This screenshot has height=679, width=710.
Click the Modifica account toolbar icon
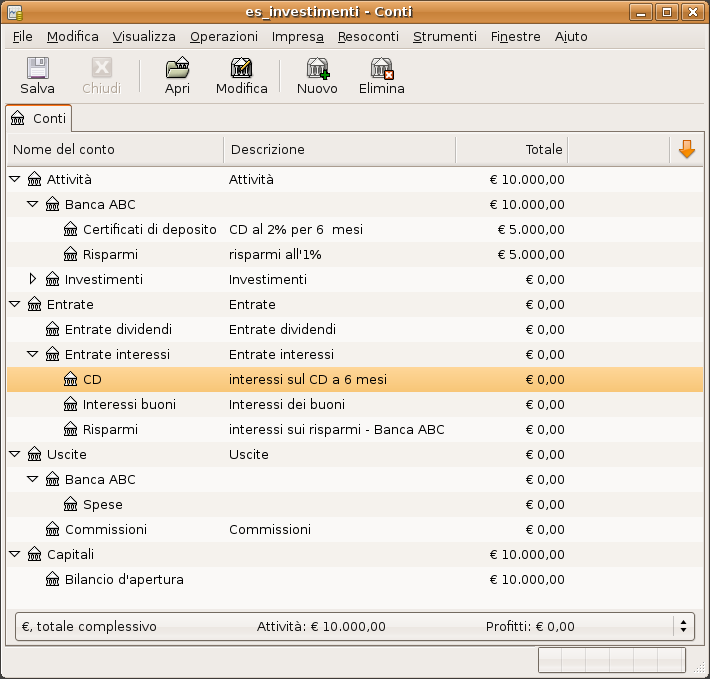pyautogui.click(x=241, y=69)
